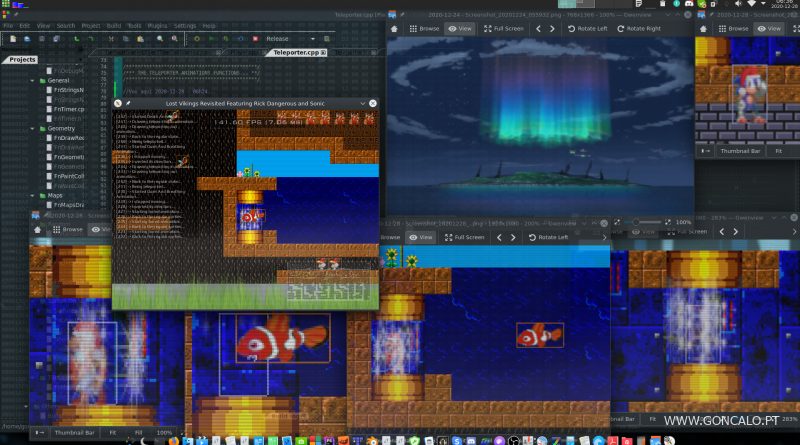Toggle Fit in top-right Sonic Gwenview window

pyautogui.click(x=779, y=151)
